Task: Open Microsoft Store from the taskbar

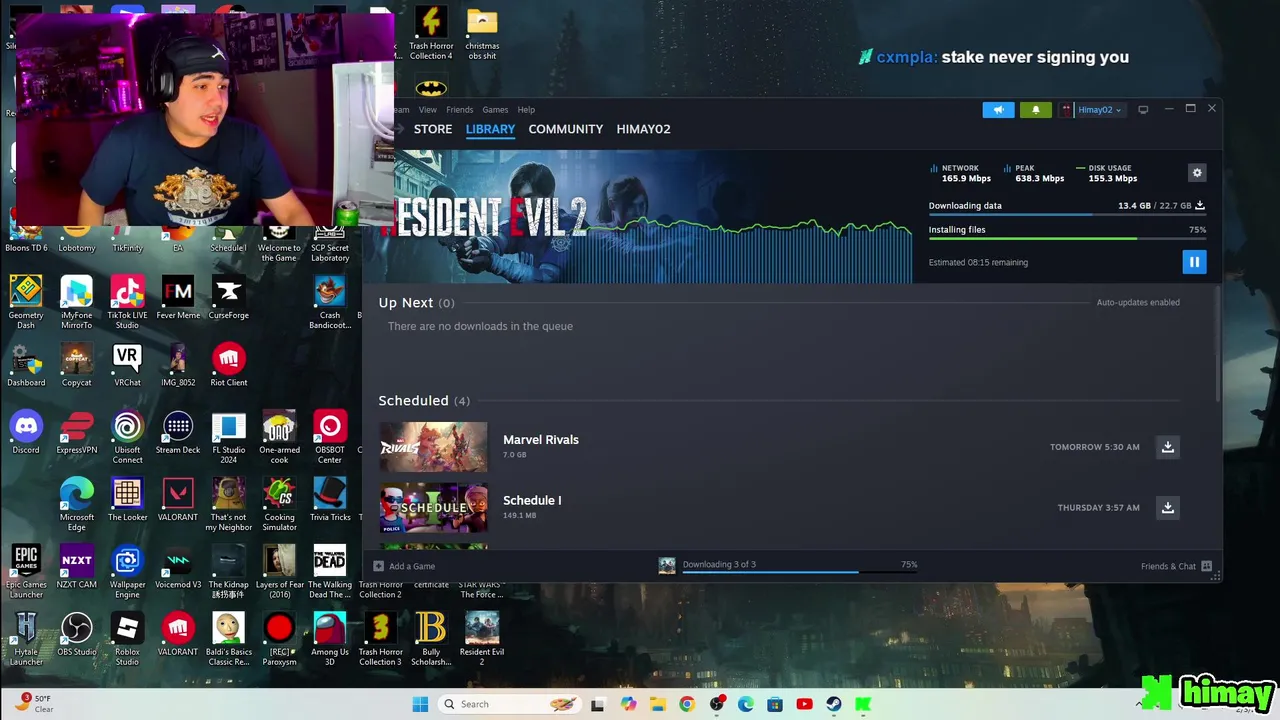Action: coord(775,704)
